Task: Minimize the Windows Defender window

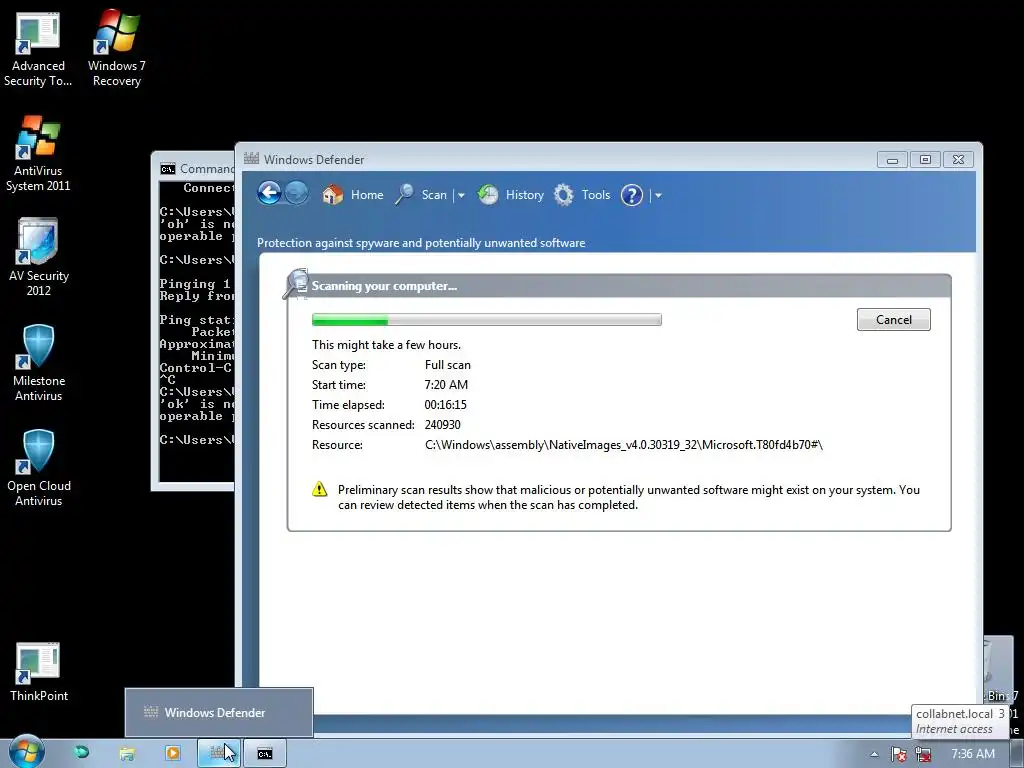Action: click(892, 159)
